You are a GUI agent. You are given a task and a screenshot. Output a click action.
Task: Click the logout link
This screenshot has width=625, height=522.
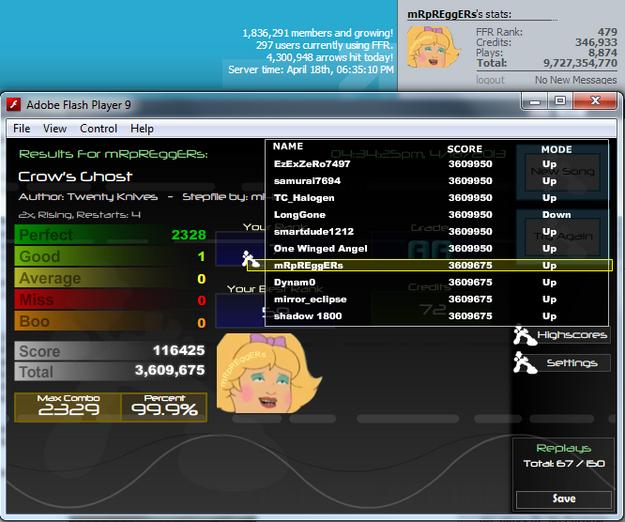(x=490, y=80)
